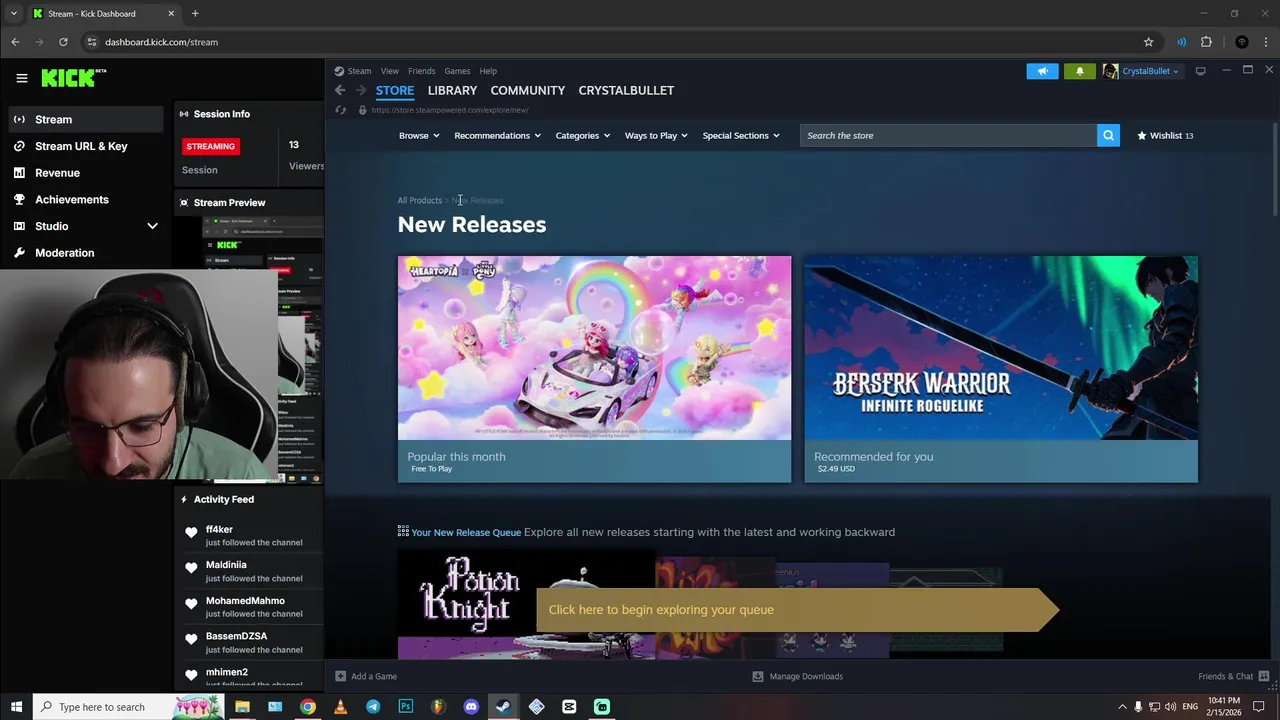Image resolution: width=1280 pixels, height=720 pixels.
Task: Open VLC from the taskbar
Action: 340,707
